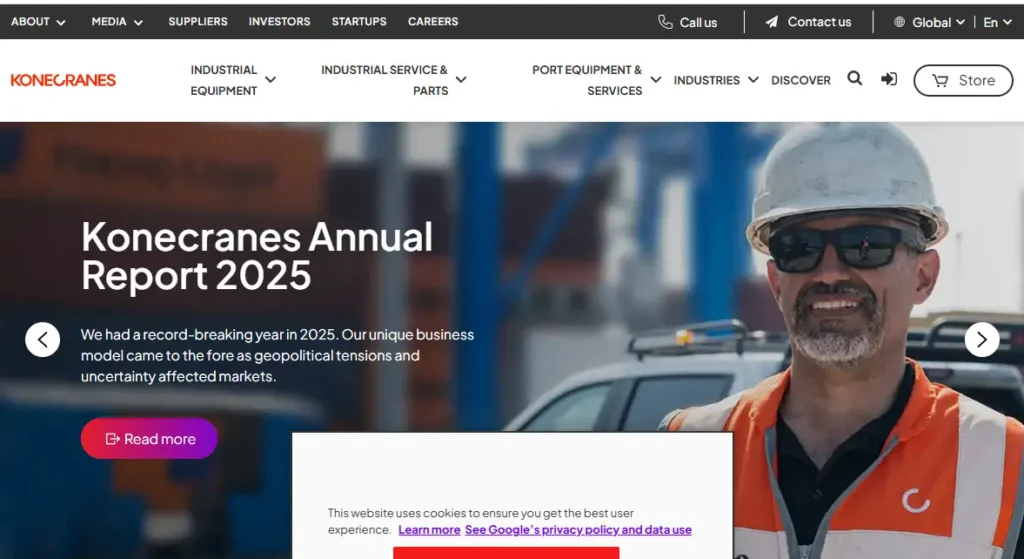Screen dimensions: 1024x559
Task: Open the En language selector
Action: pyautogui.click(x=997, y=22)
